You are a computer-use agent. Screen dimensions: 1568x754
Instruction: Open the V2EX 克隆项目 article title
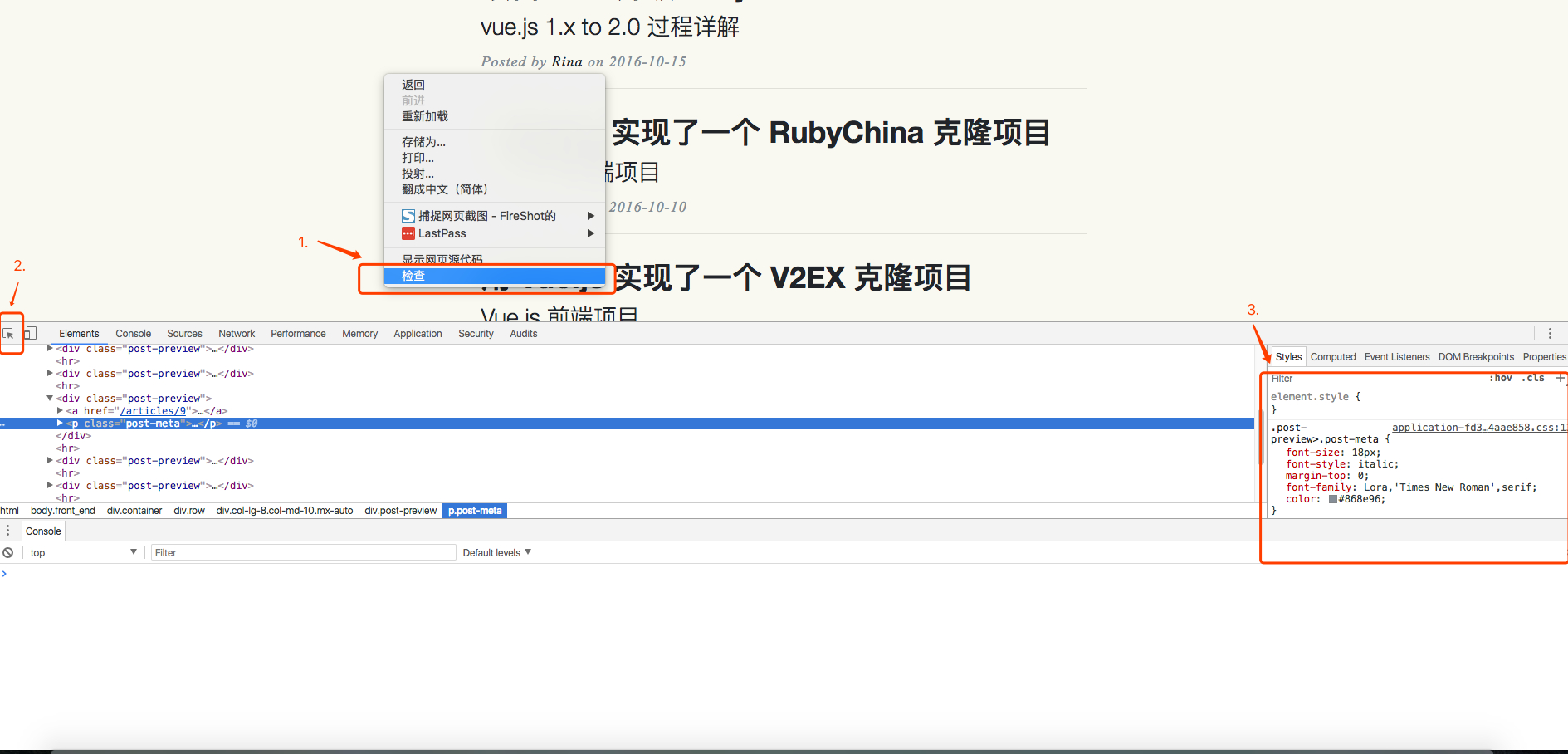point(792,278)
